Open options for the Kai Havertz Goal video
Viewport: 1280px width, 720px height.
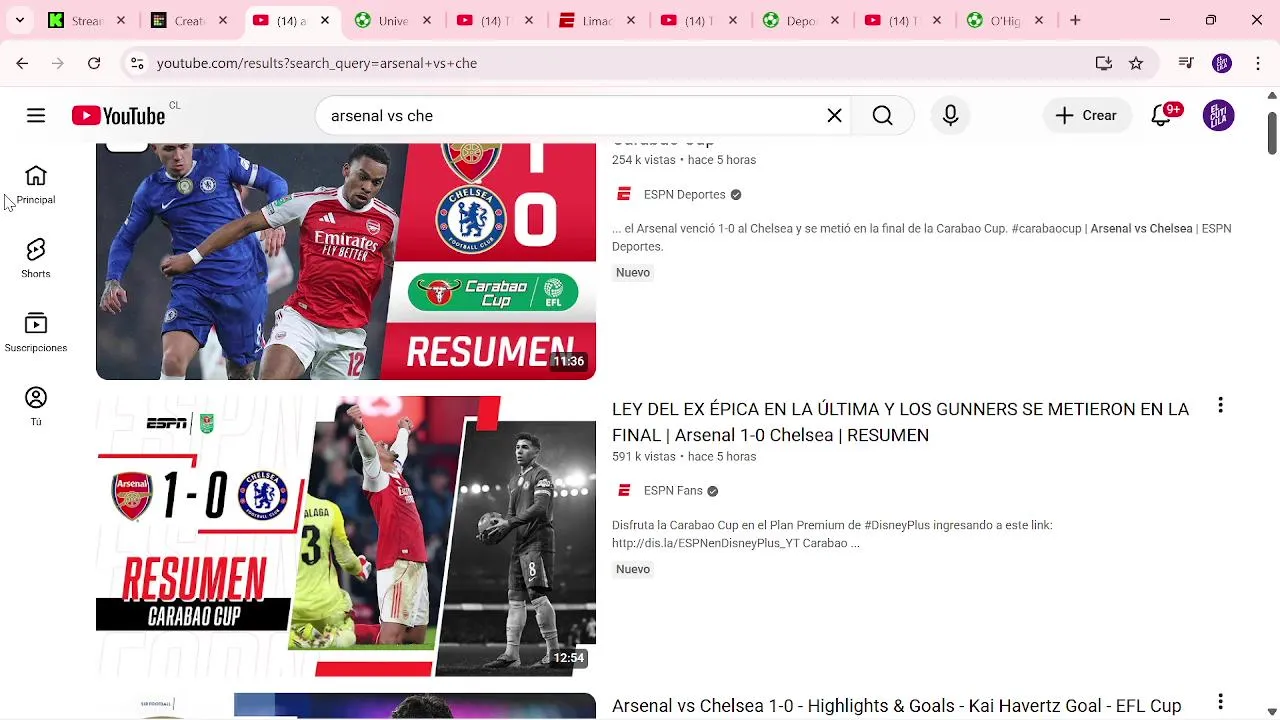[x=1220, y=702]
